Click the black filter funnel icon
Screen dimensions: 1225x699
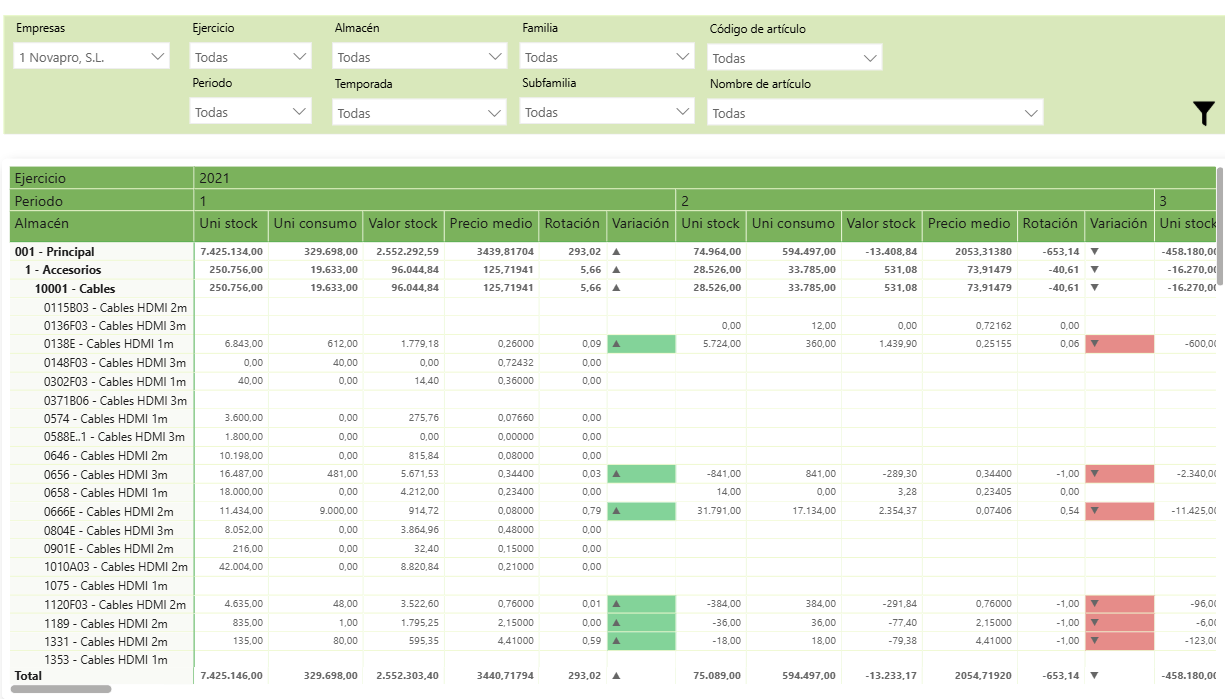tap(1204, 114)
